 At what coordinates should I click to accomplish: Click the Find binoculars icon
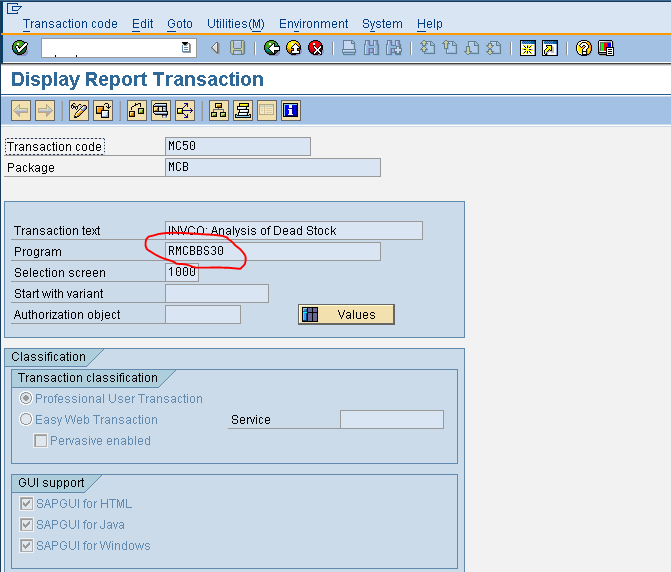point(371,48)
